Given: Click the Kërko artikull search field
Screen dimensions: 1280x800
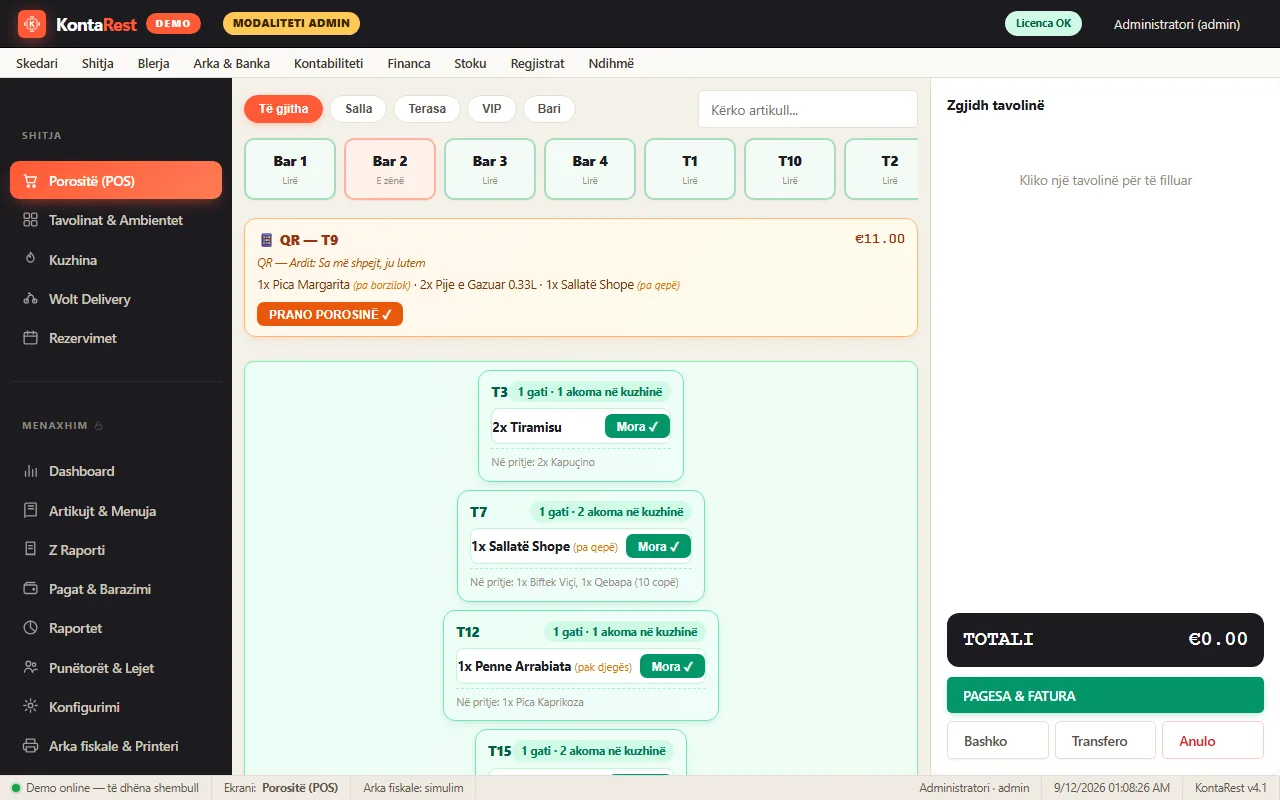Looking at the screenshot, I should [x=808, y=110].
